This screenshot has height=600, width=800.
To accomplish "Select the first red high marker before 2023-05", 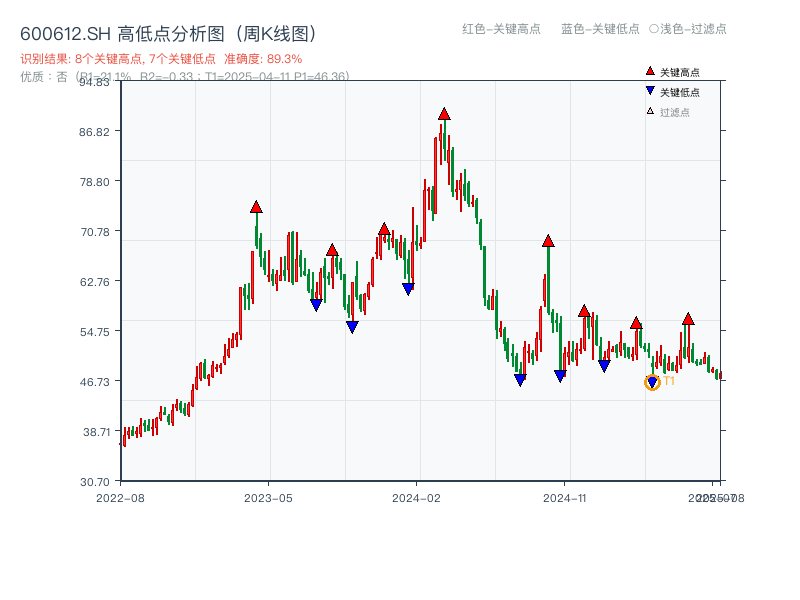I will pyautogui.click(x=256, y=207).
